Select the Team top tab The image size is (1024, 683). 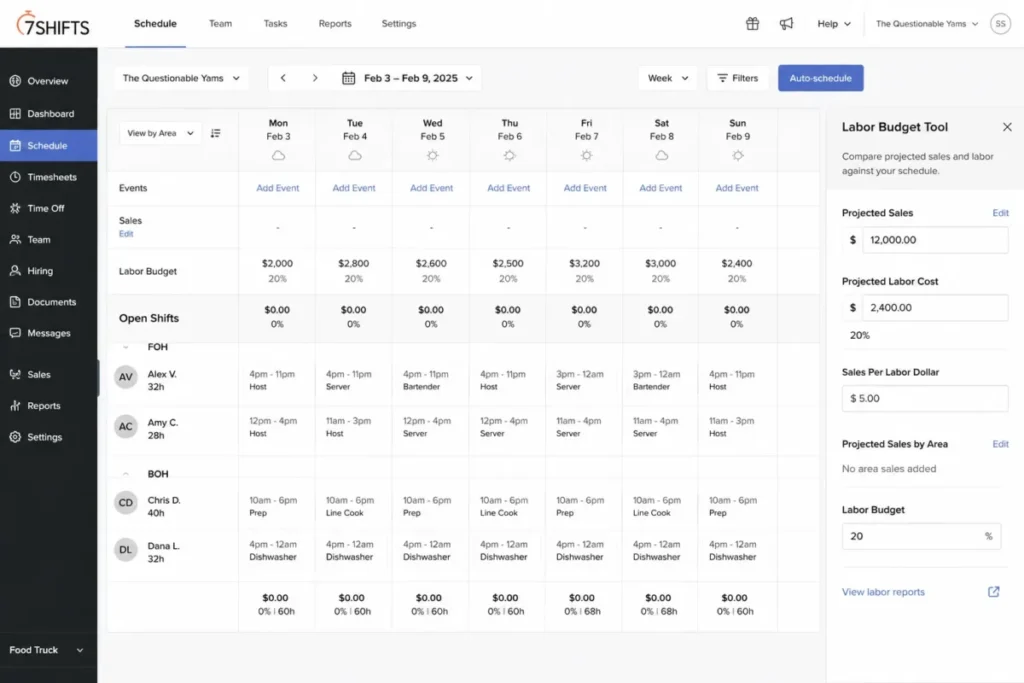tap(220, 24)
